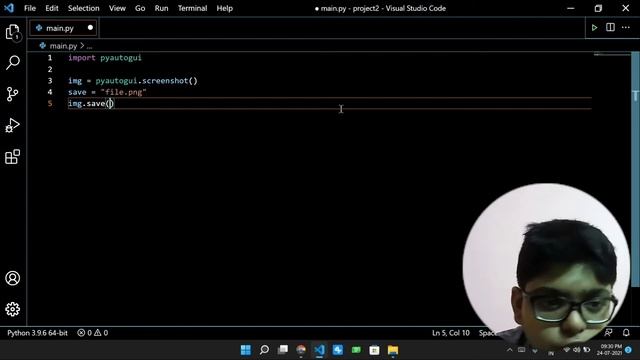Viewport: 640px width, 360px height.
Task: Open the View menu
Action: tap(117, 8)
